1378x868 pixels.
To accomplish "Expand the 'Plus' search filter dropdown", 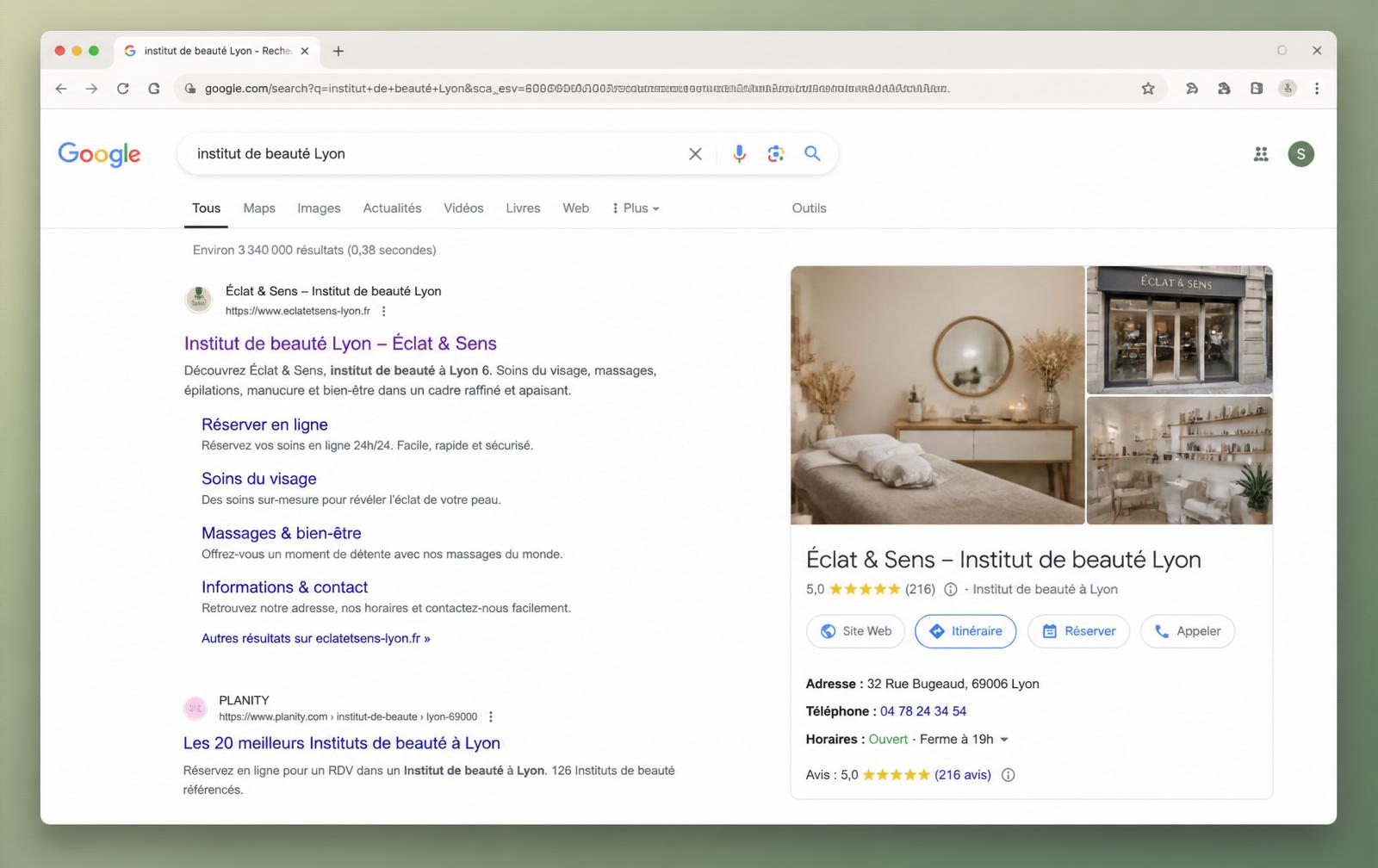I will (x=636, y=208).
